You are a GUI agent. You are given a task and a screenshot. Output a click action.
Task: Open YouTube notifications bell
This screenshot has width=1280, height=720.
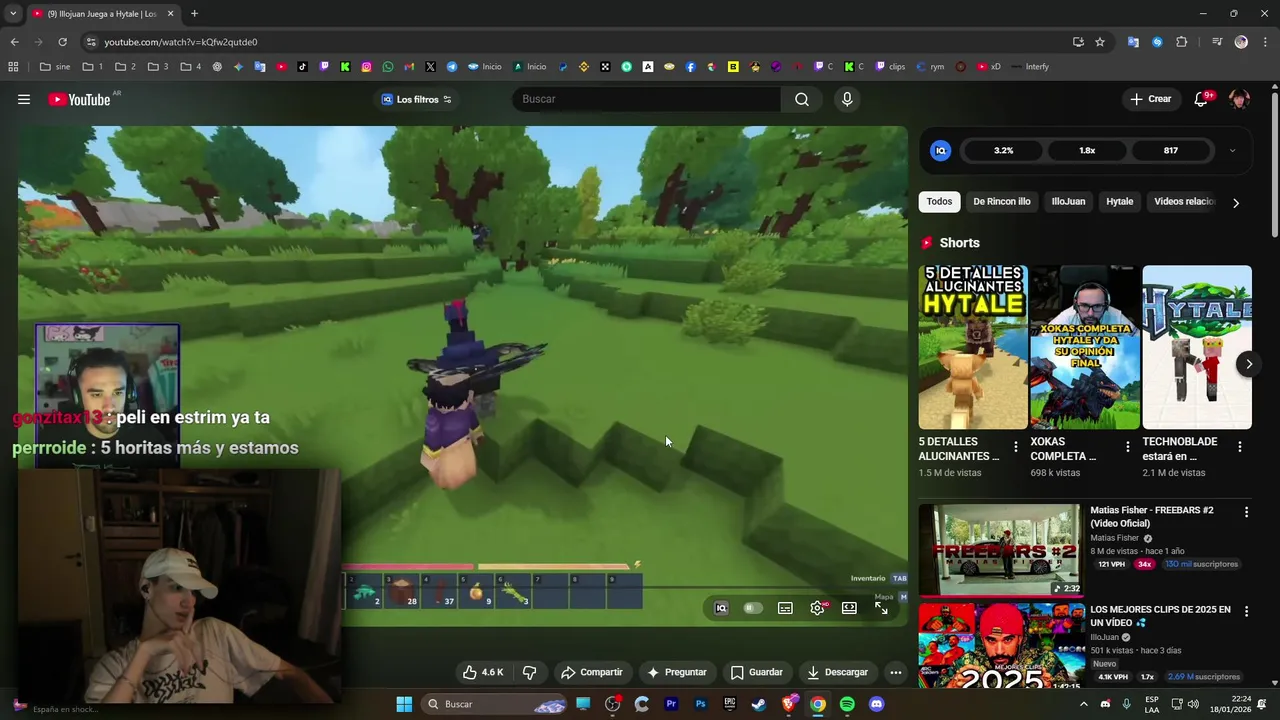(1201, 99)
